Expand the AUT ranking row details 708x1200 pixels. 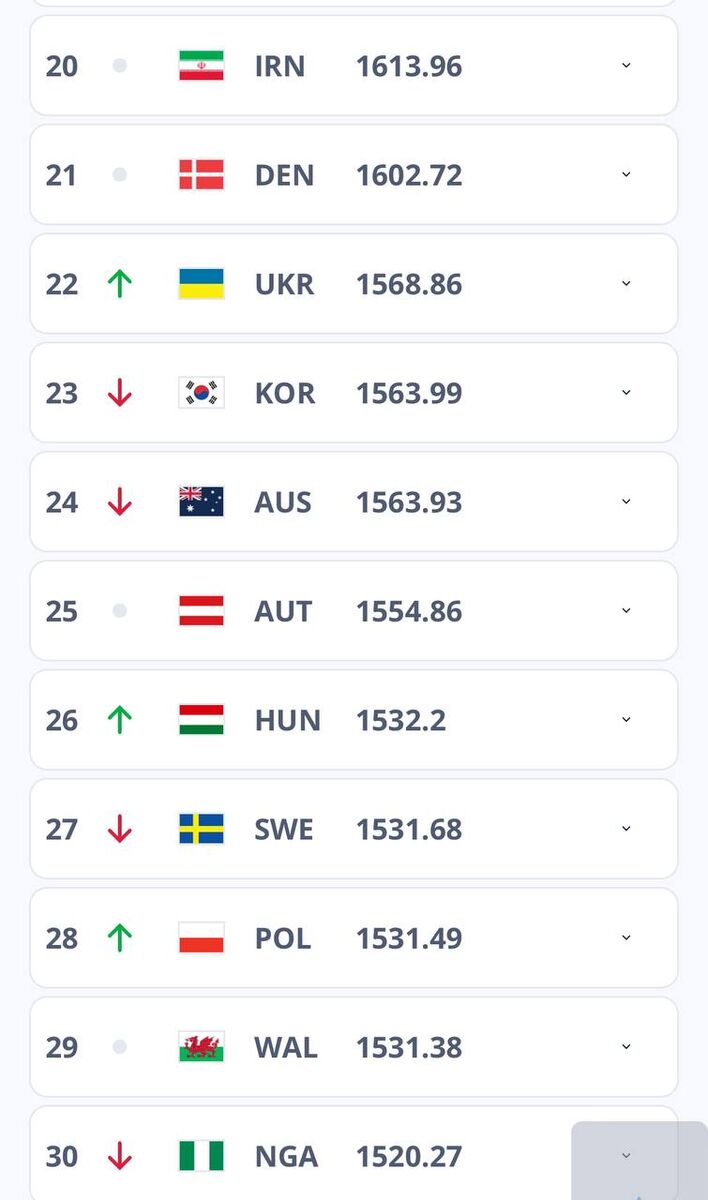click(626, 611)
